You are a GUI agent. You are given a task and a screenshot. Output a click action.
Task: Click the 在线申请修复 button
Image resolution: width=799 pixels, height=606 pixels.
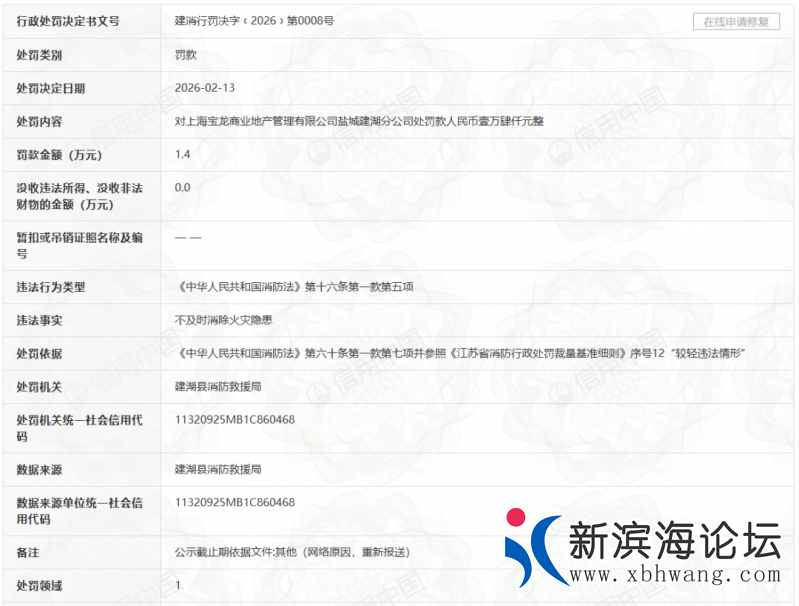736,21
